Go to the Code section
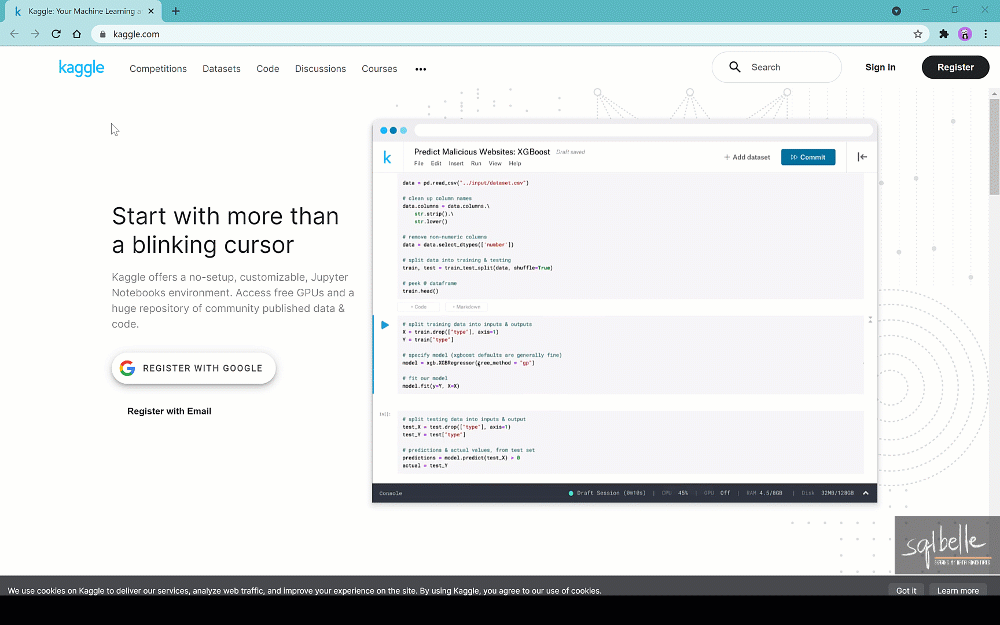Screen dimensions: 1000x625 [x=268, y=69]
